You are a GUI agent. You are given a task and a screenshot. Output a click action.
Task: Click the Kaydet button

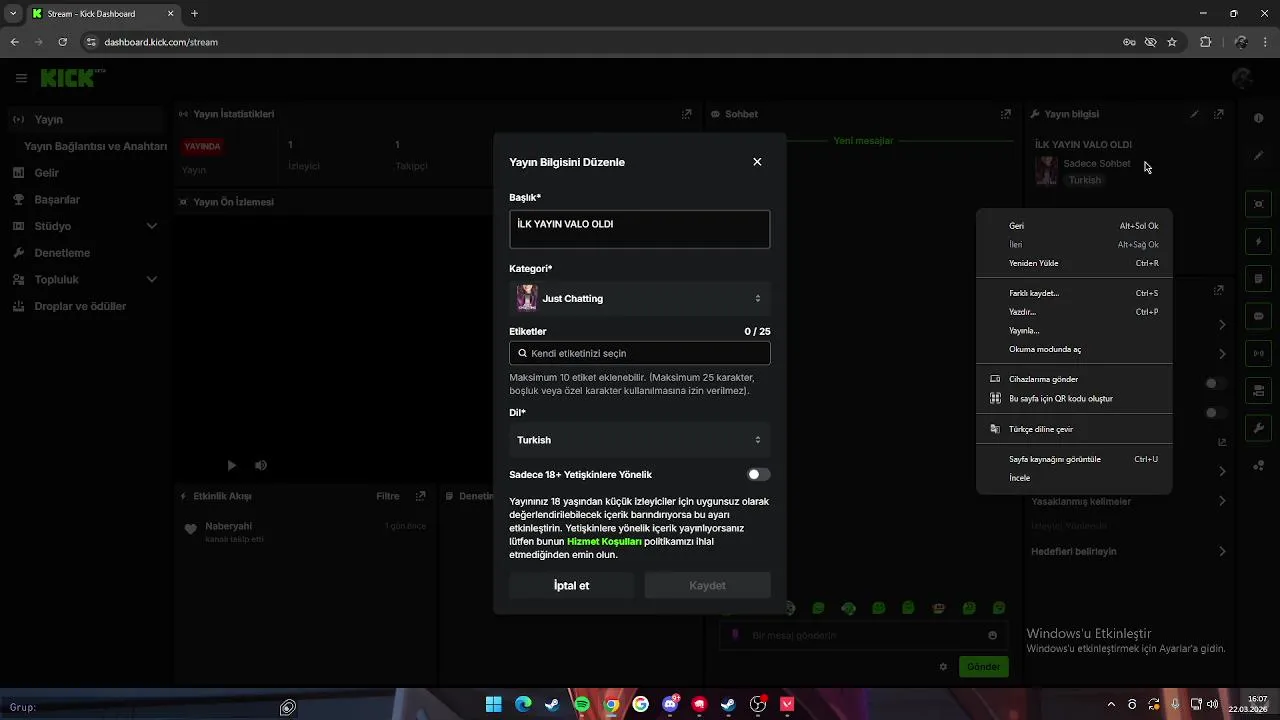[707, 586]
